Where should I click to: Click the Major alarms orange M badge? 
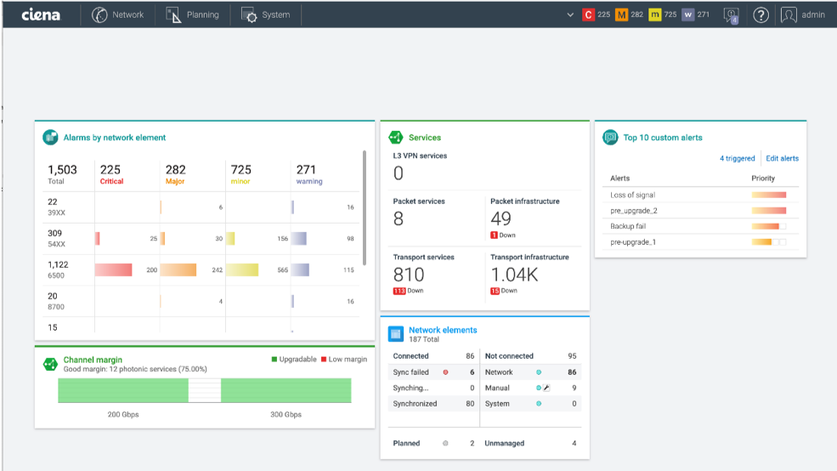[622, 15]
